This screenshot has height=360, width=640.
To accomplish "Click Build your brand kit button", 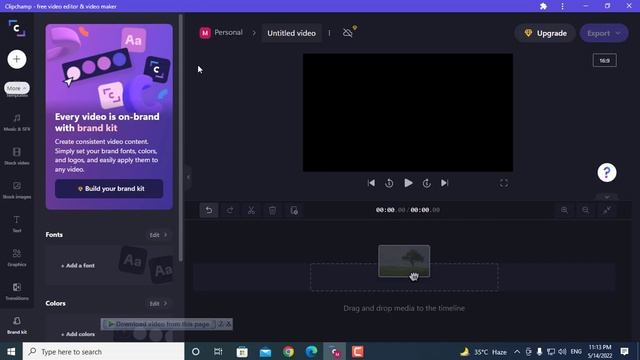I will 109,189.
